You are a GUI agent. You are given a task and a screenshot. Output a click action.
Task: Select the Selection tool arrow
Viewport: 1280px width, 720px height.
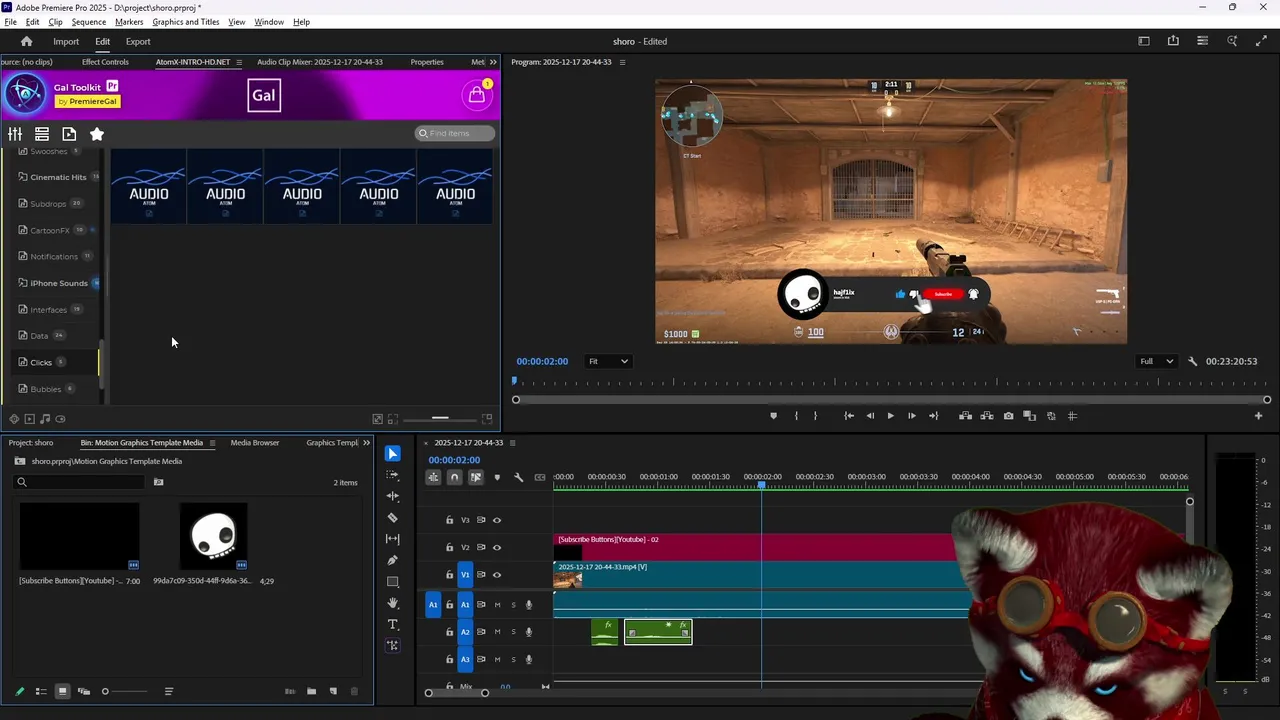(392, 454)
